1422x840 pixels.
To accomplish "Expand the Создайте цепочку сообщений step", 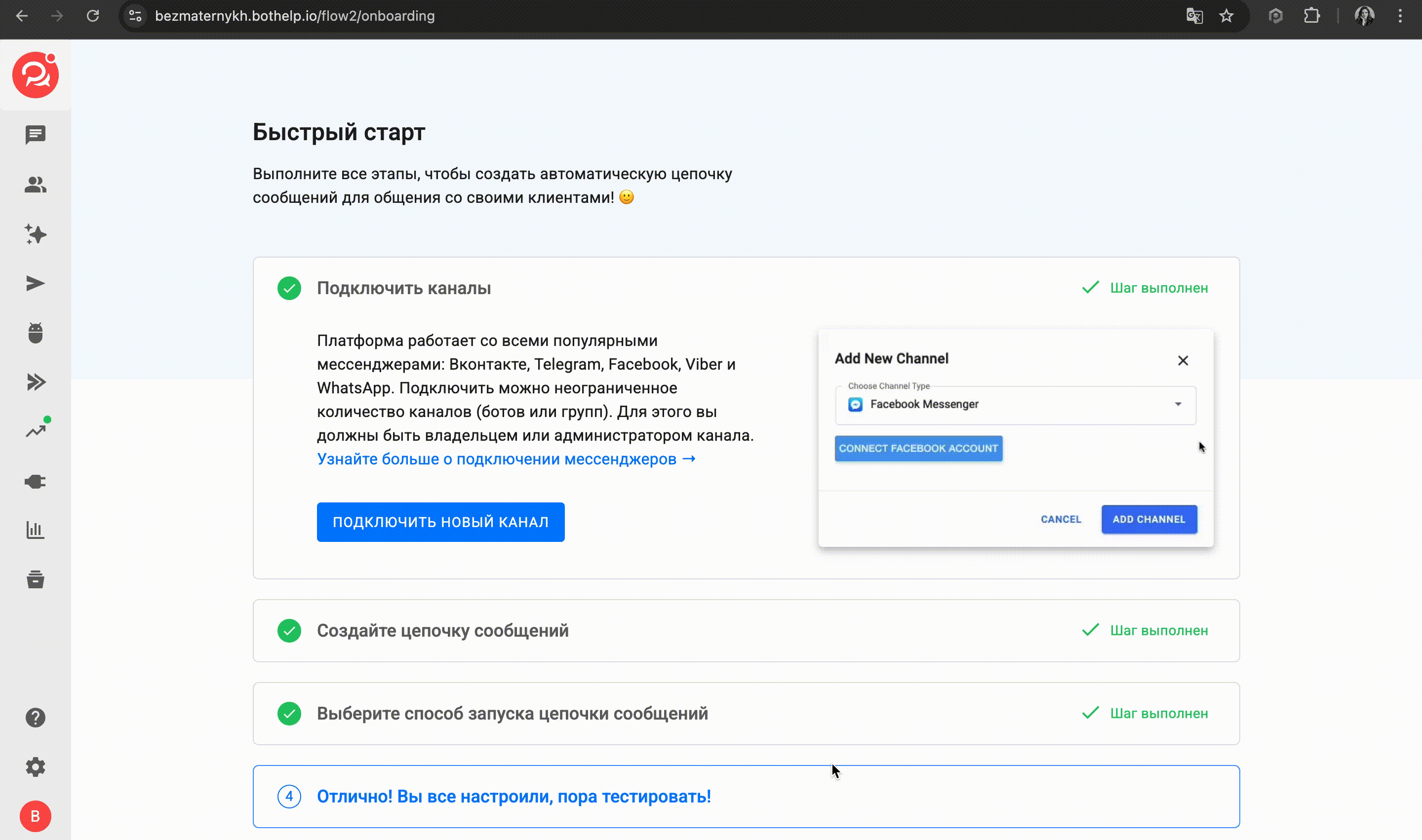I will (442, 631).
